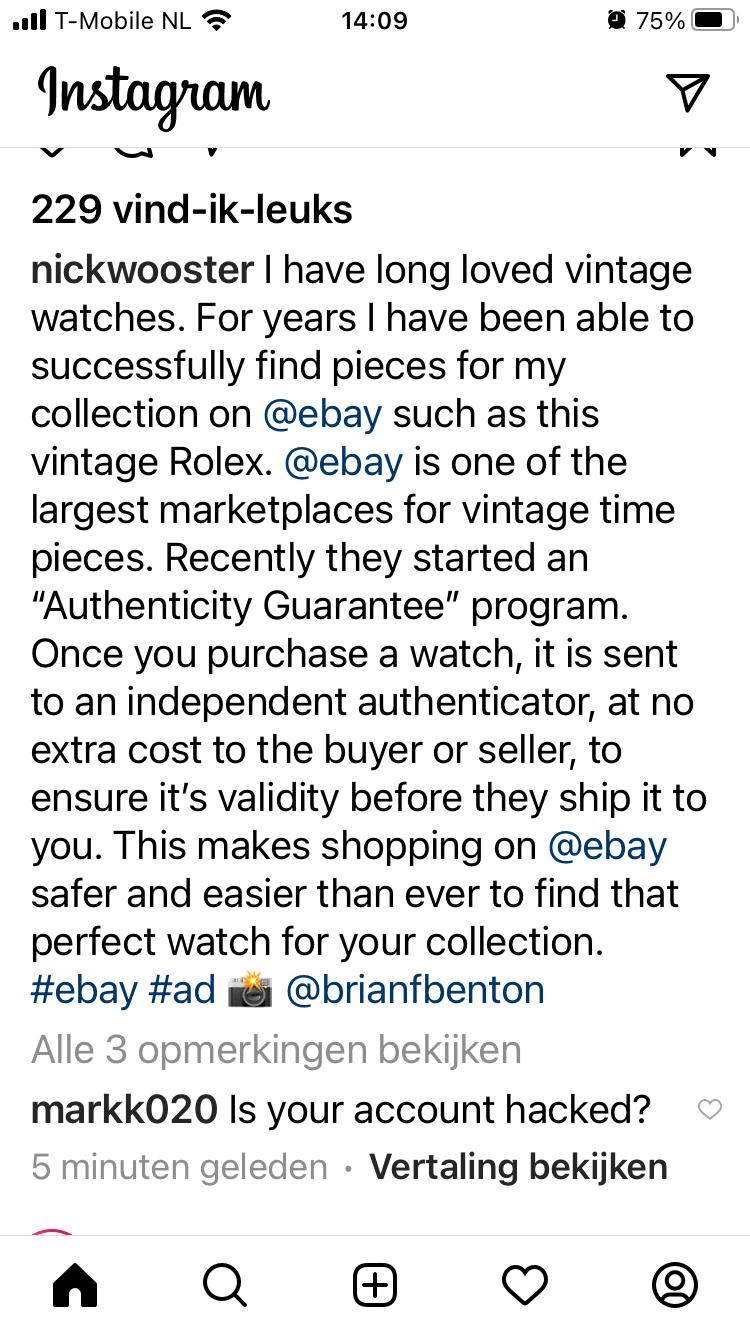750x1334 pixels.
Task: Like markk020's comment with the heart
Action: [709, 1109]
